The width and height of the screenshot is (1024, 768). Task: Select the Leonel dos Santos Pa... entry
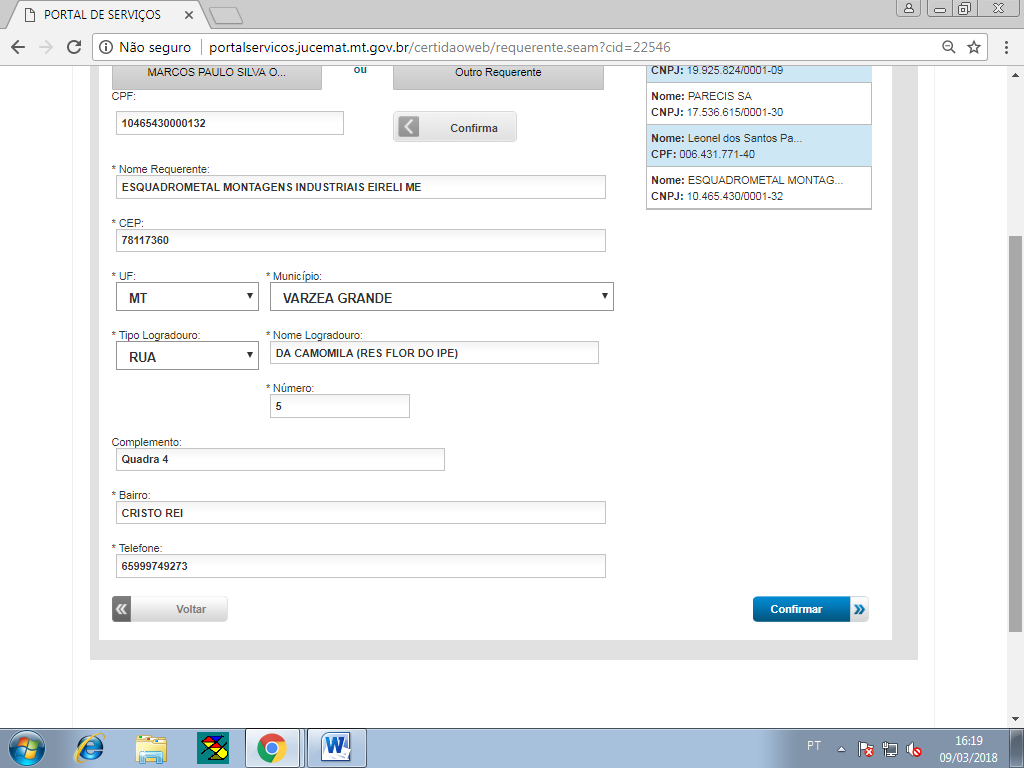tap(759, 146)
